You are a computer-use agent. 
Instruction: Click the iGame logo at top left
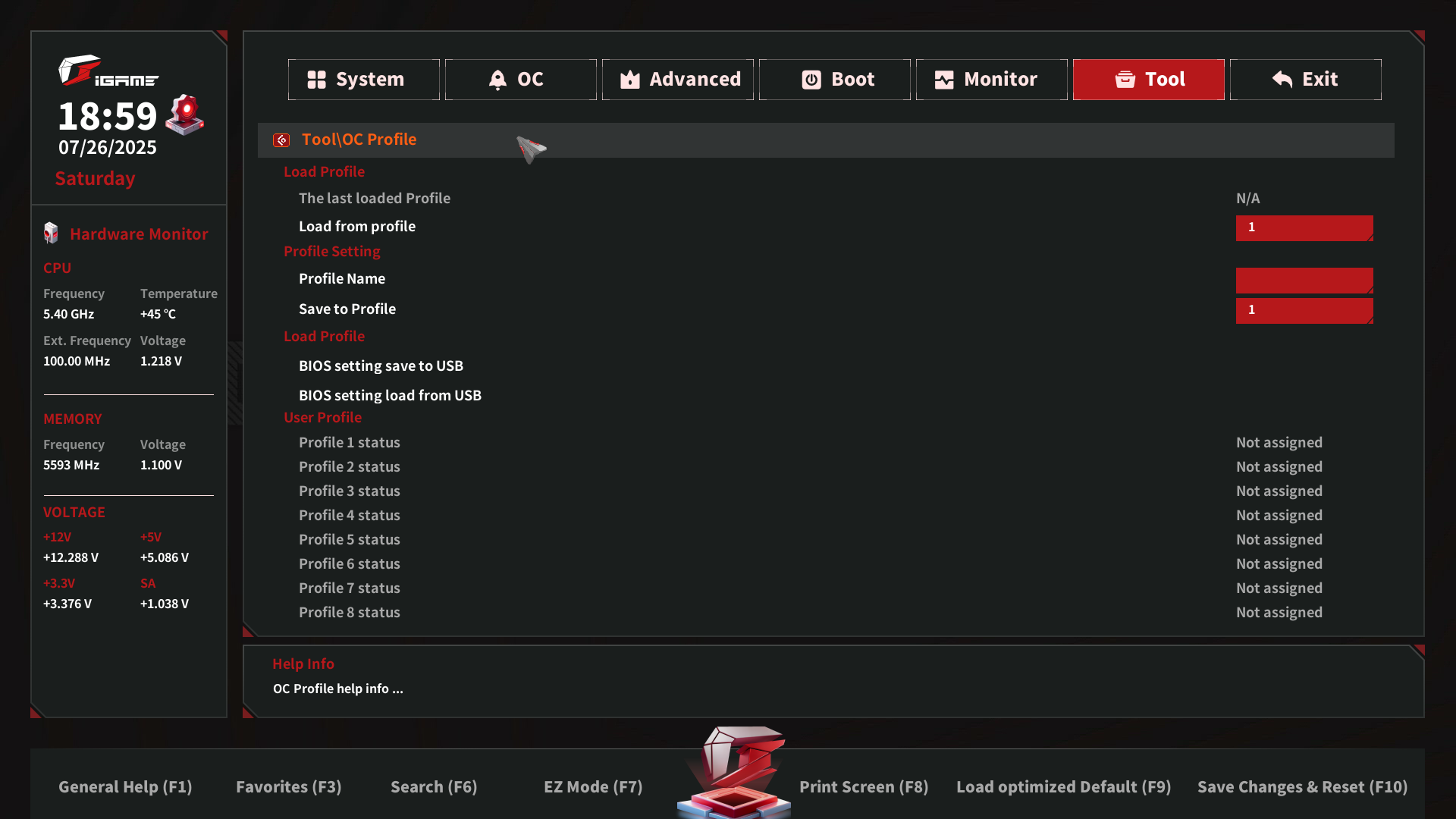[108, 71]
